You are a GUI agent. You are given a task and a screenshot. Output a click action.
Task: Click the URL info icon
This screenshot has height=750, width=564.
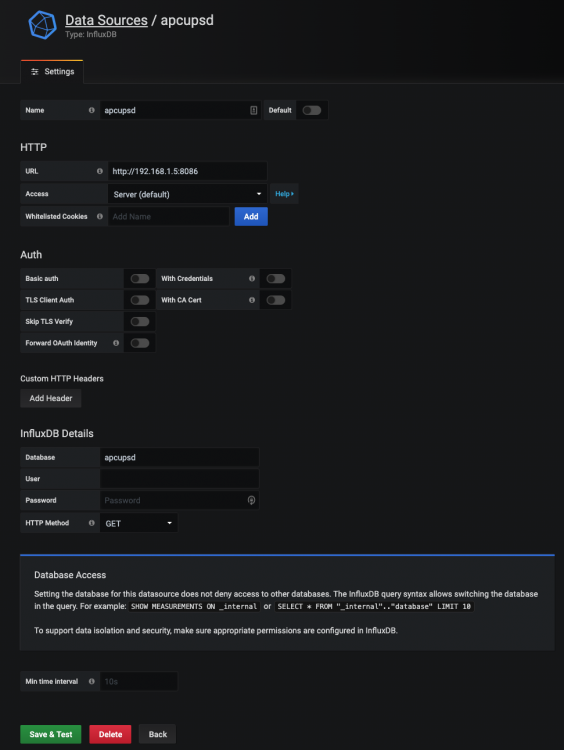[x=100, y=171]
